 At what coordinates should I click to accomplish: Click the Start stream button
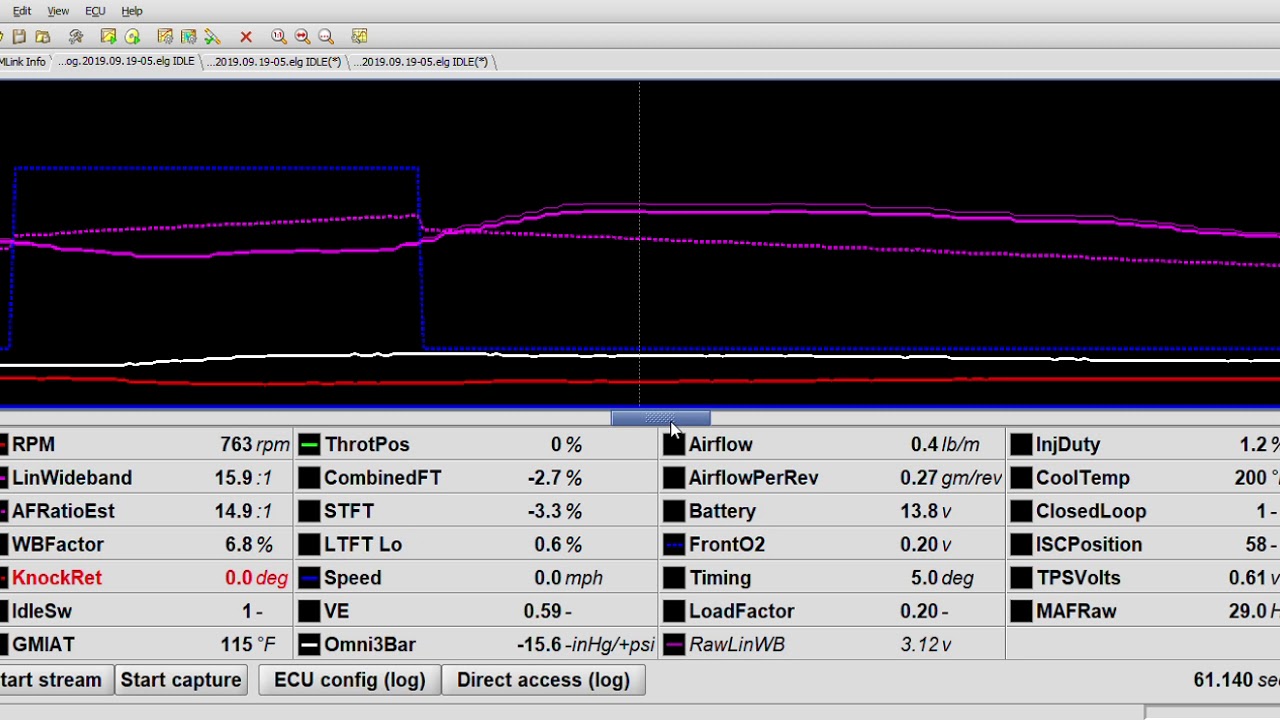click(52, 680)
